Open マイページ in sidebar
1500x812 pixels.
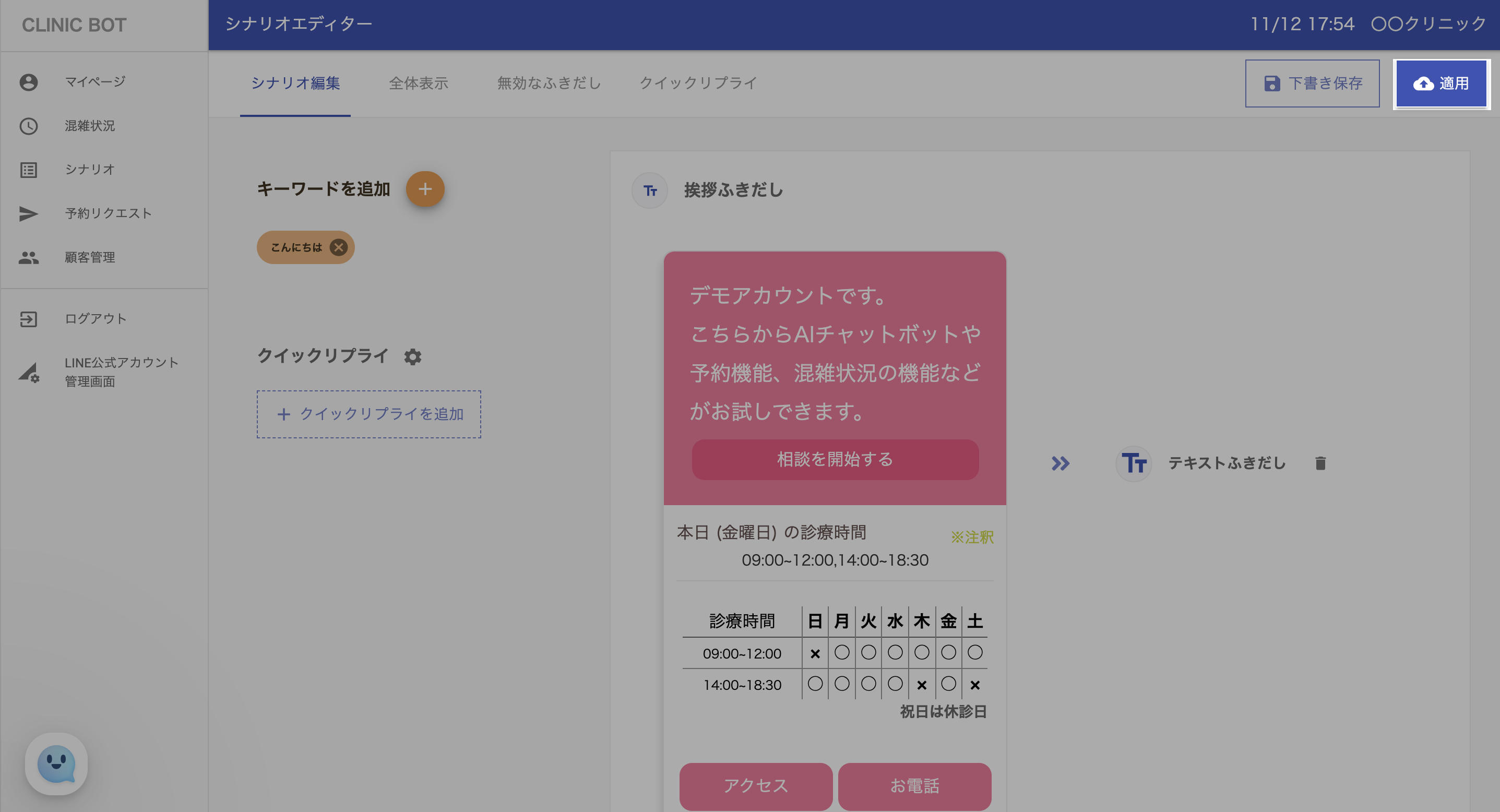(95, 82)
